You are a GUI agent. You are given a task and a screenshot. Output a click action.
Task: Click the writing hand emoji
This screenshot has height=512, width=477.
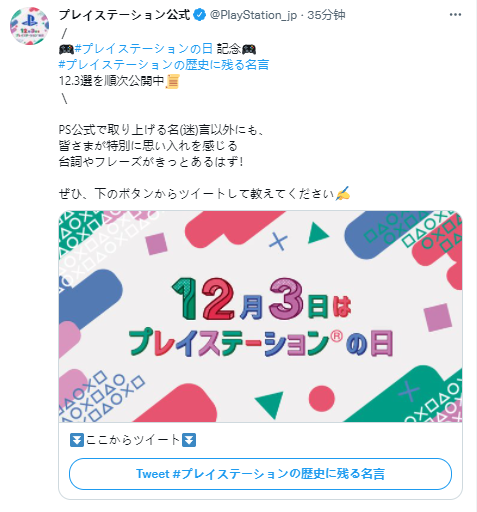coord(343,194)
